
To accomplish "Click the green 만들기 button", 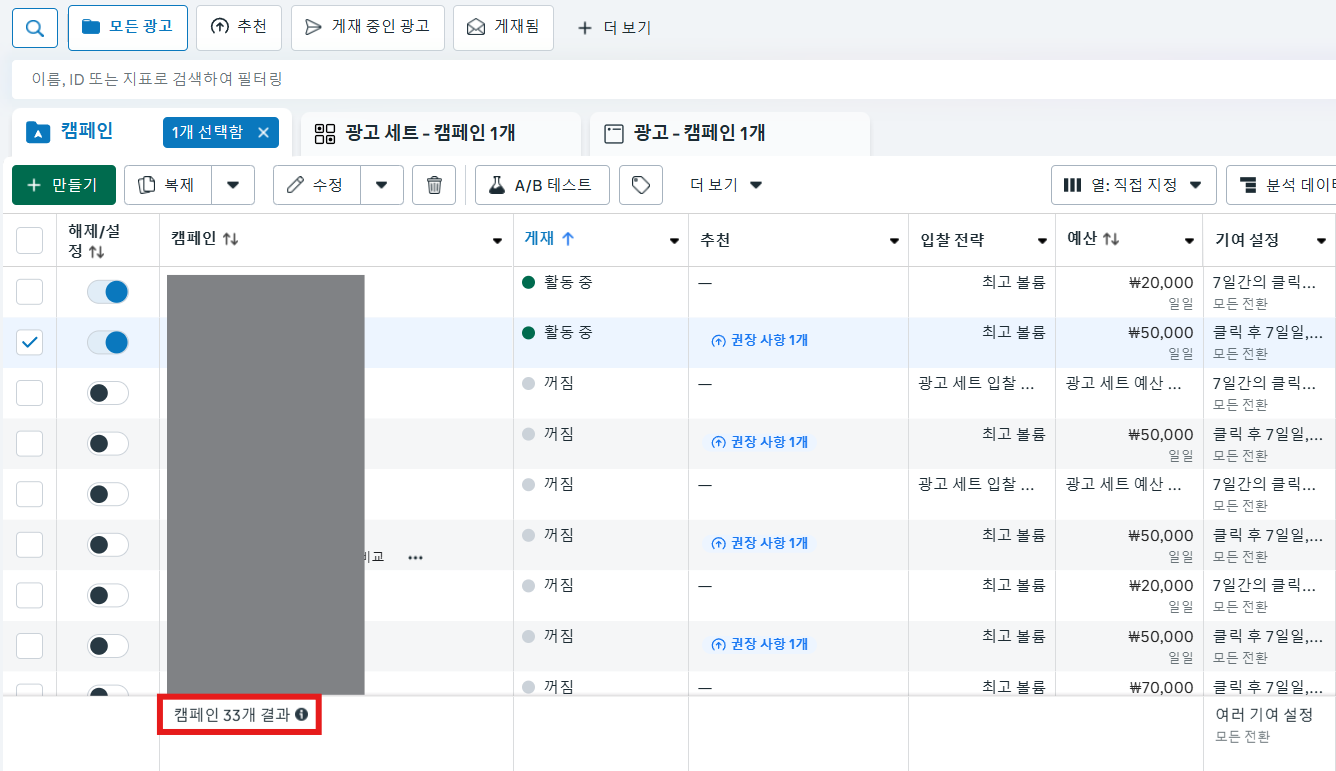I will click(64, 185).
